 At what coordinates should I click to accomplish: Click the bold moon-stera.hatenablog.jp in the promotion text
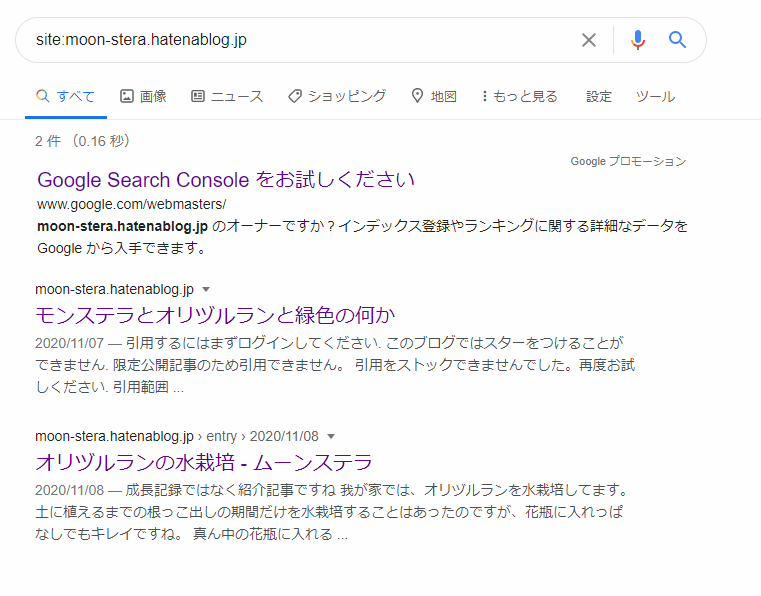[x=122, y=226]
